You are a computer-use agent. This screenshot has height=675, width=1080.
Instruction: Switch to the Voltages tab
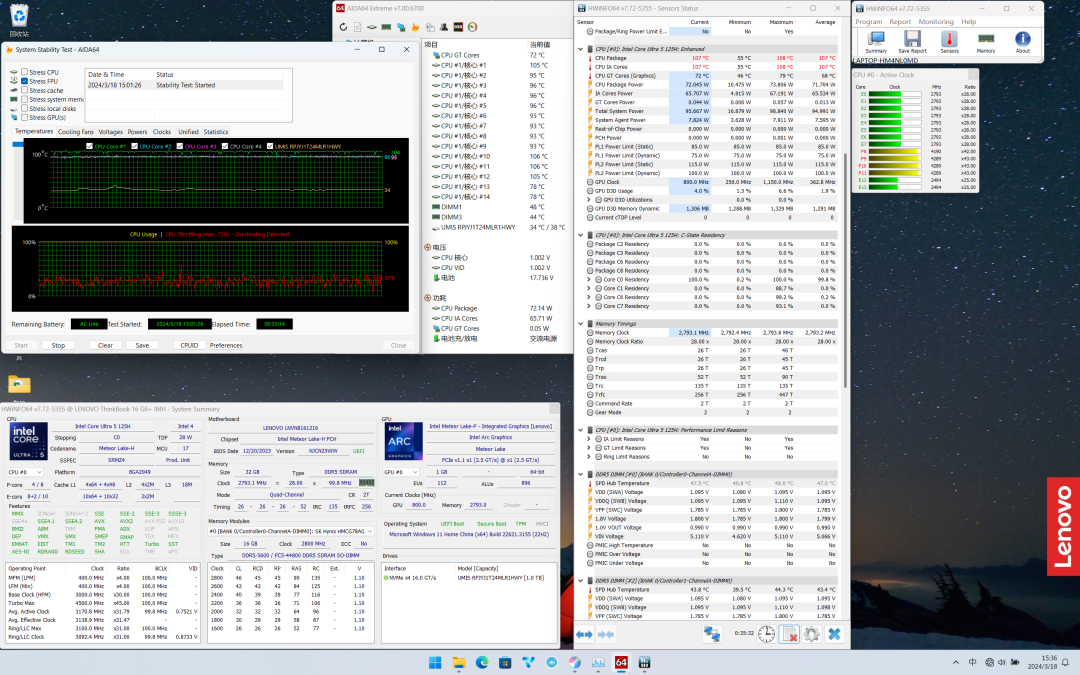click(110, 132)
